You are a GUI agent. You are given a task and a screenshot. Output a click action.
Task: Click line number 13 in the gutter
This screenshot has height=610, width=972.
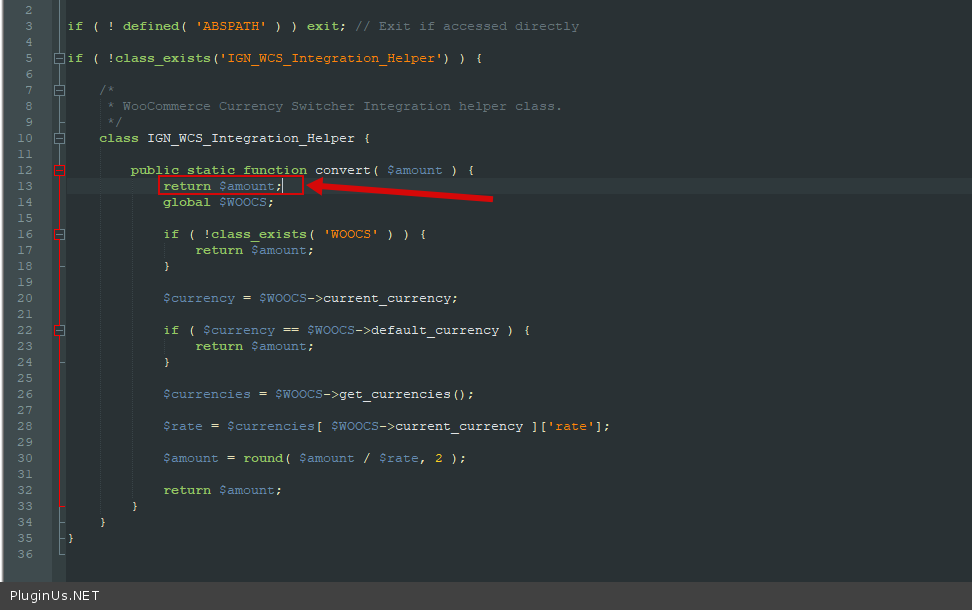tap(25, 186)
